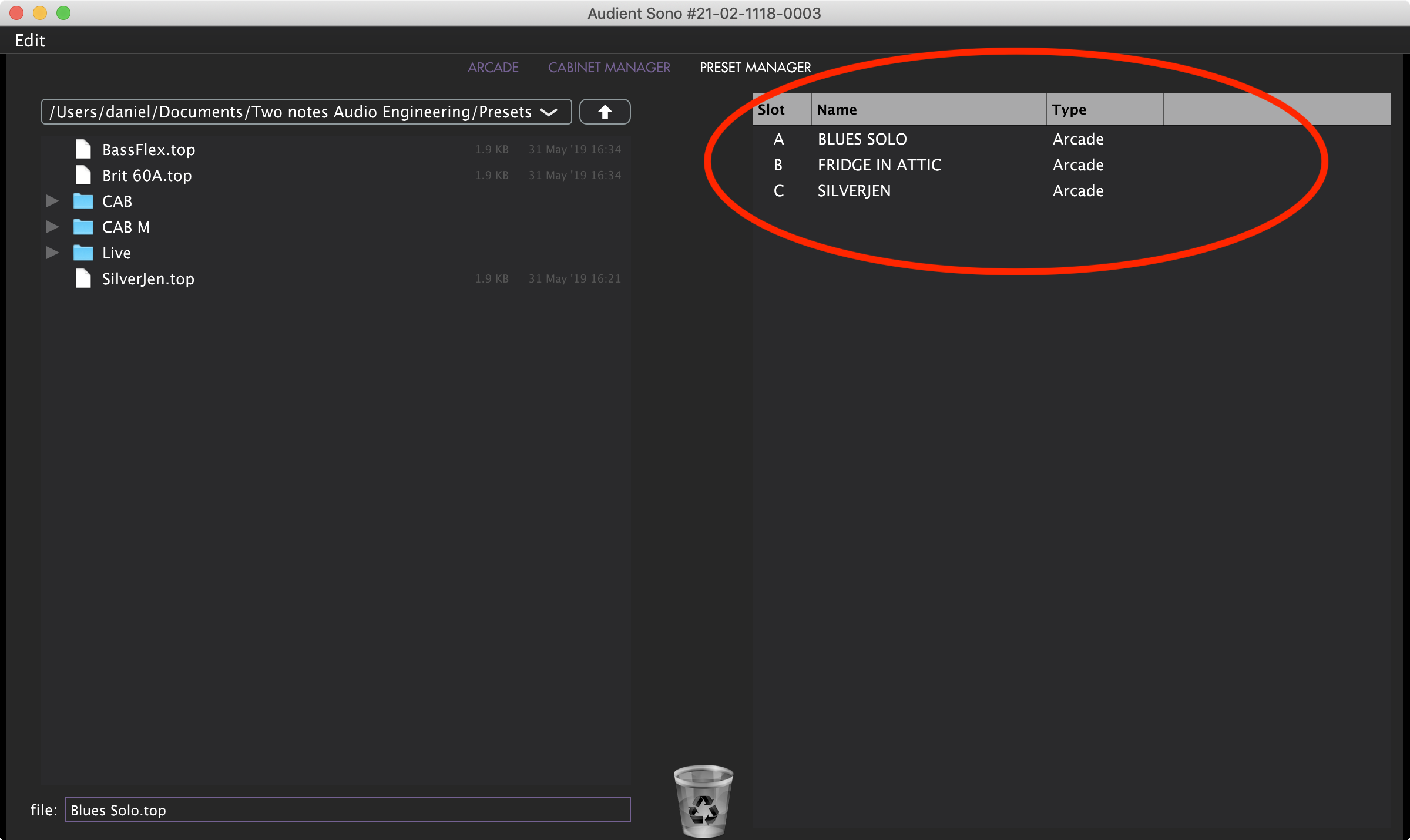Click the file name input field
1410x840 pixels.
347,810
